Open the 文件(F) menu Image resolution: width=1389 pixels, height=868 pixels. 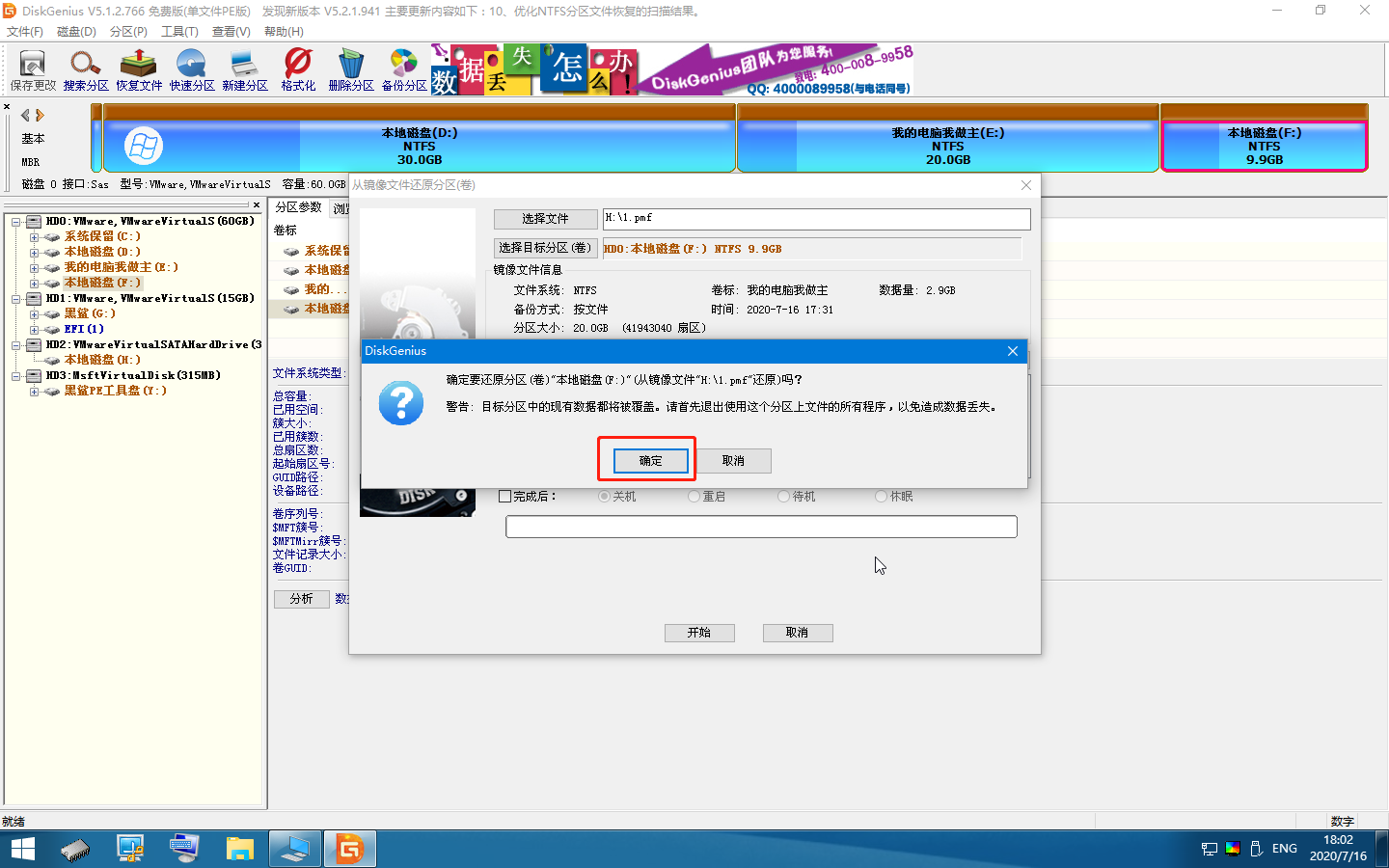[25, 32]
